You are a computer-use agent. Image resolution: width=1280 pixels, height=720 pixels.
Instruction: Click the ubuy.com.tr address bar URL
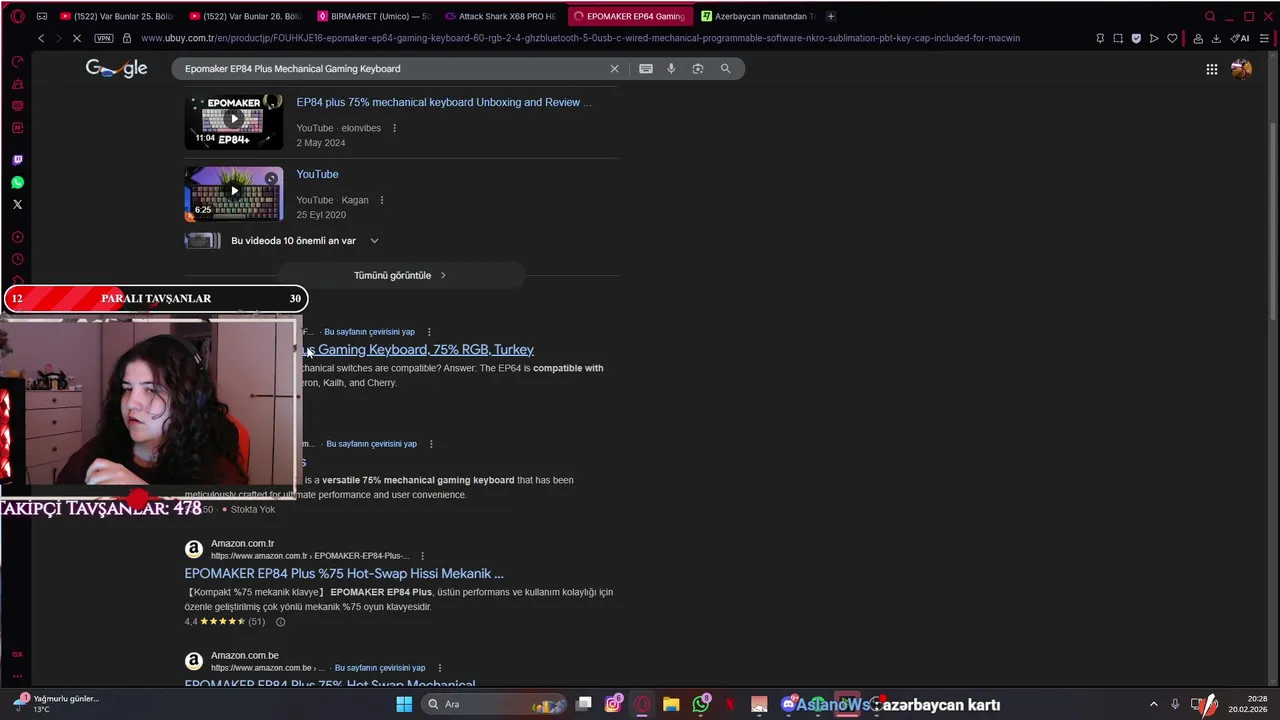(580, 38)
